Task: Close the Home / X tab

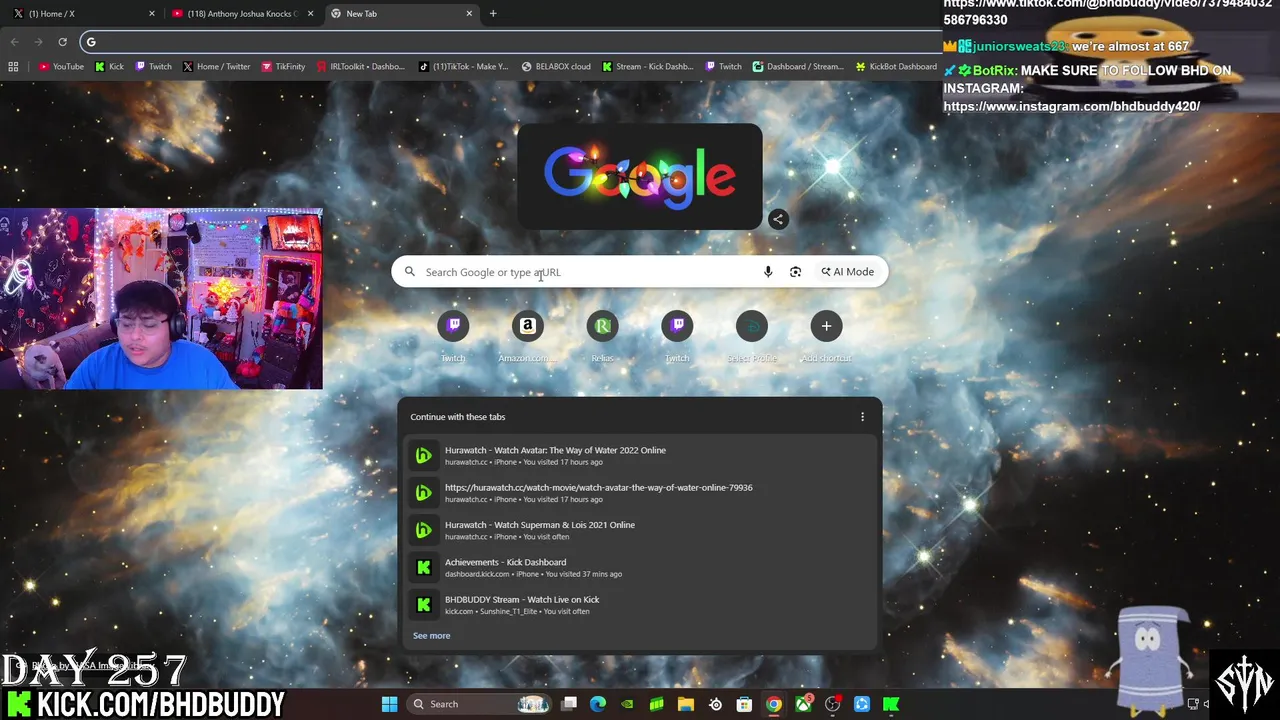Action: pos(152,13)
